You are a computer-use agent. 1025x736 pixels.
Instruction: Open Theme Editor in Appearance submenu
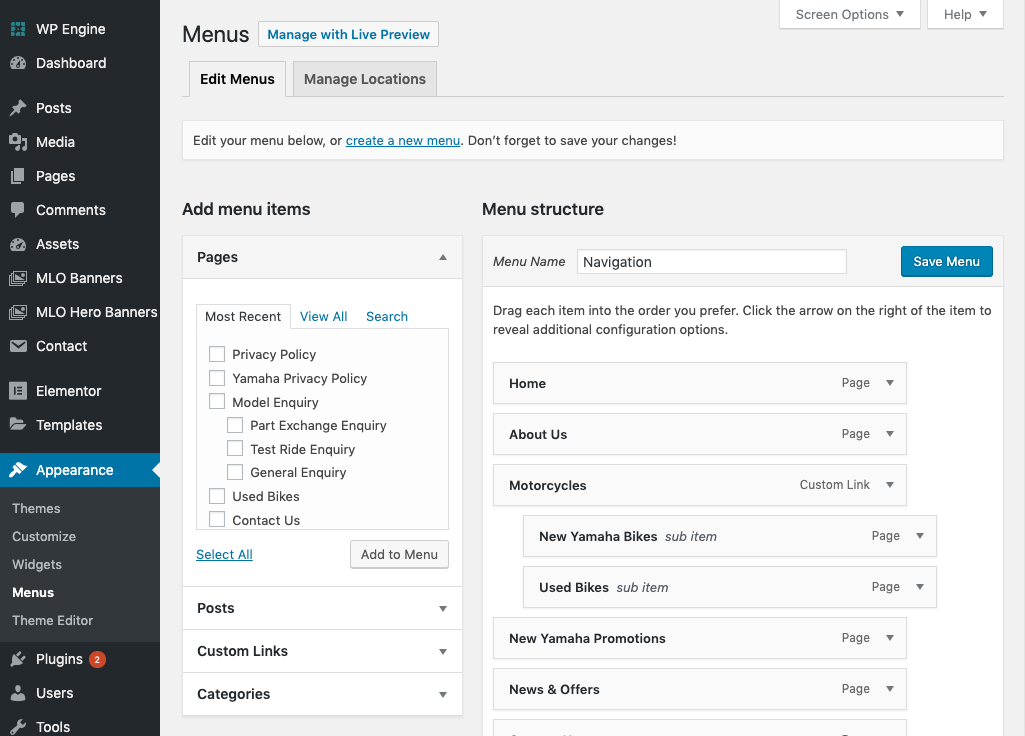53,620
